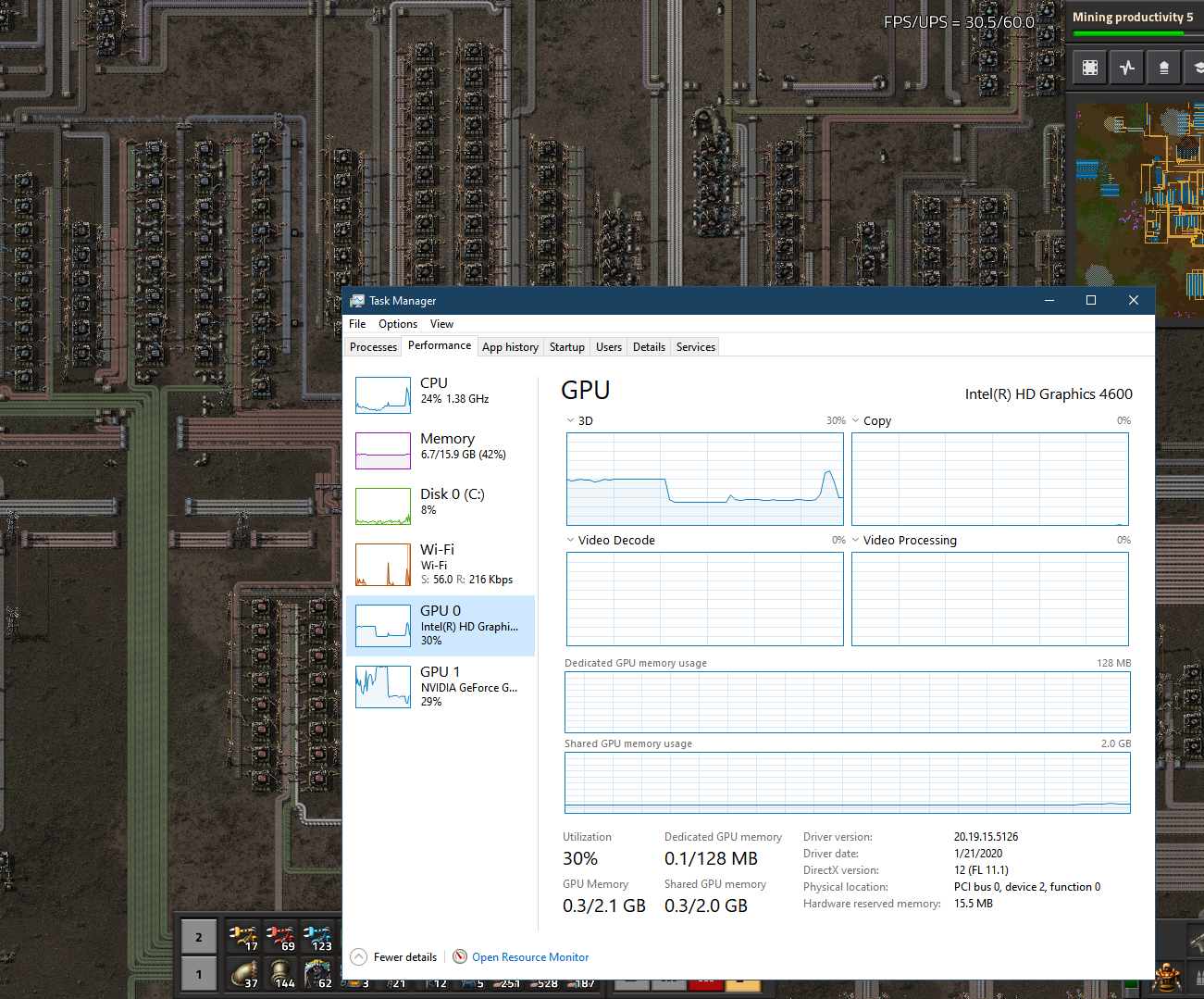Click the Intel(R) HD Graphics 4600 heading

click(x=1049, y=394)
